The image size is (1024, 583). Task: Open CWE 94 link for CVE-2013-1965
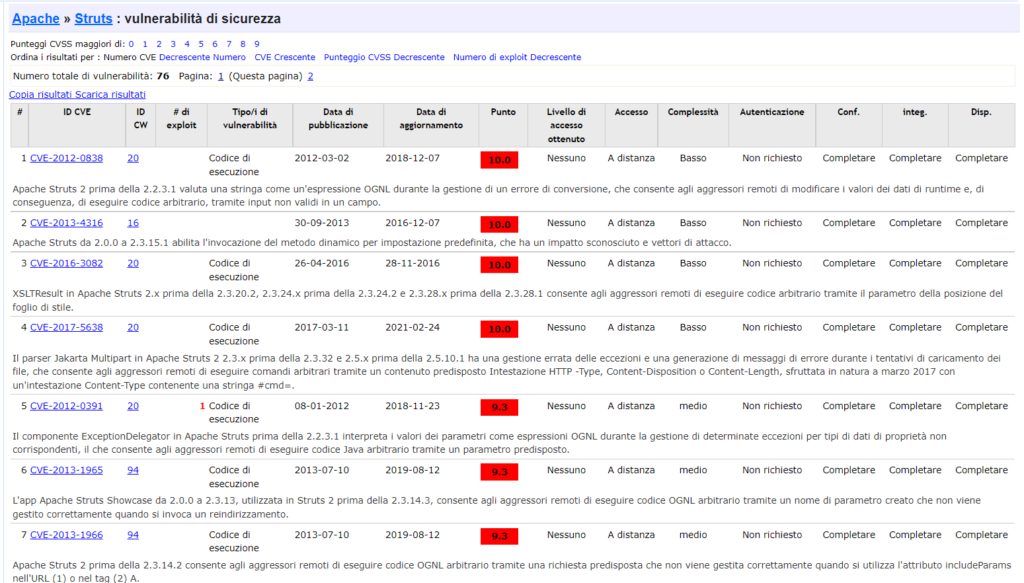[133, 470]
